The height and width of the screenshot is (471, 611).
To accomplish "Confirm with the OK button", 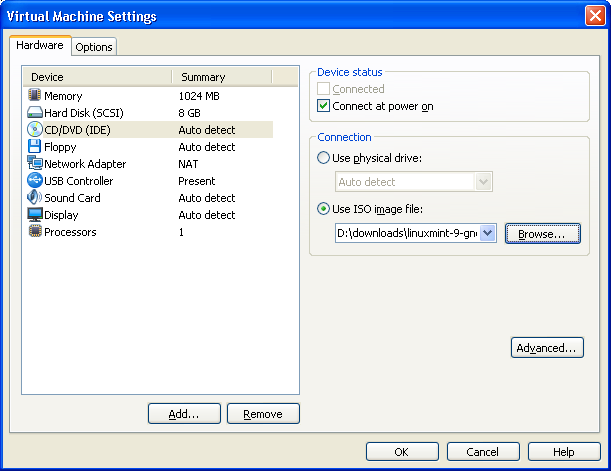I will [402, 452].
